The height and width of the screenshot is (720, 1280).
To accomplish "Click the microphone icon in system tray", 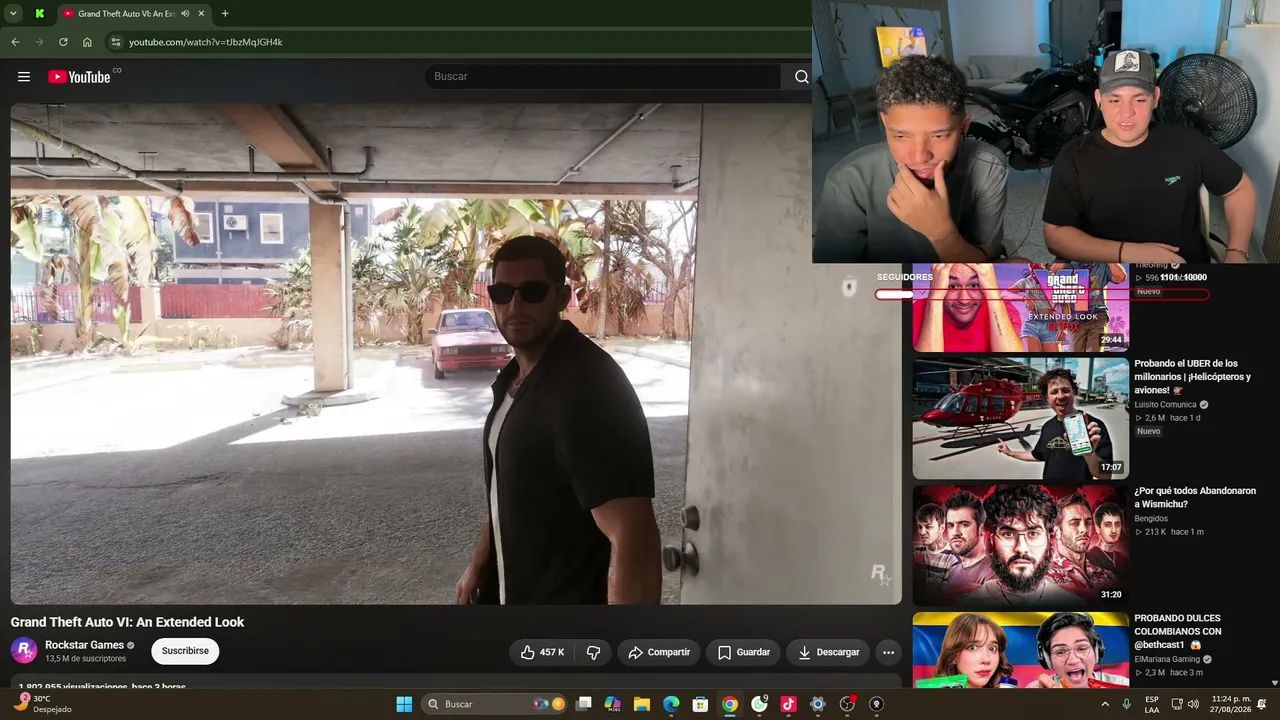I will (x=1127, y=704).
